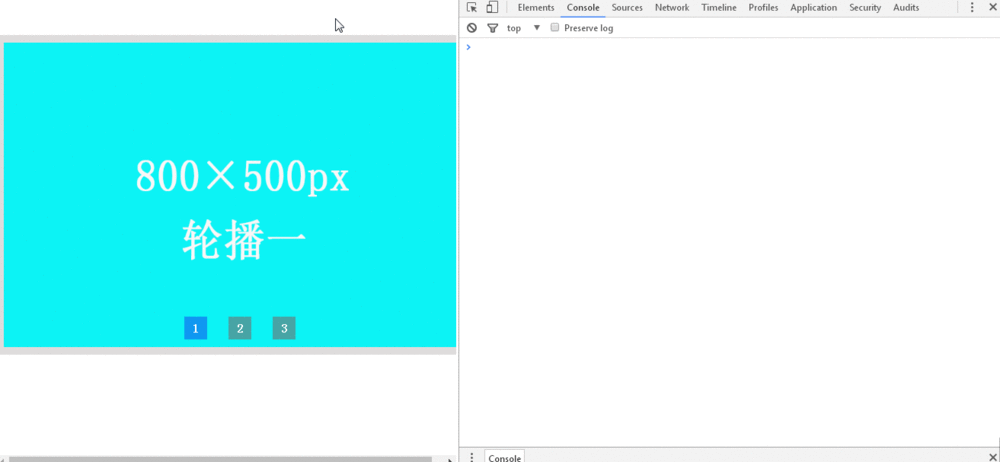Click the page horizontal scrollbar thumb
Image resolution: width=1000 pixels, height=462 pixels.
point(220,459)
